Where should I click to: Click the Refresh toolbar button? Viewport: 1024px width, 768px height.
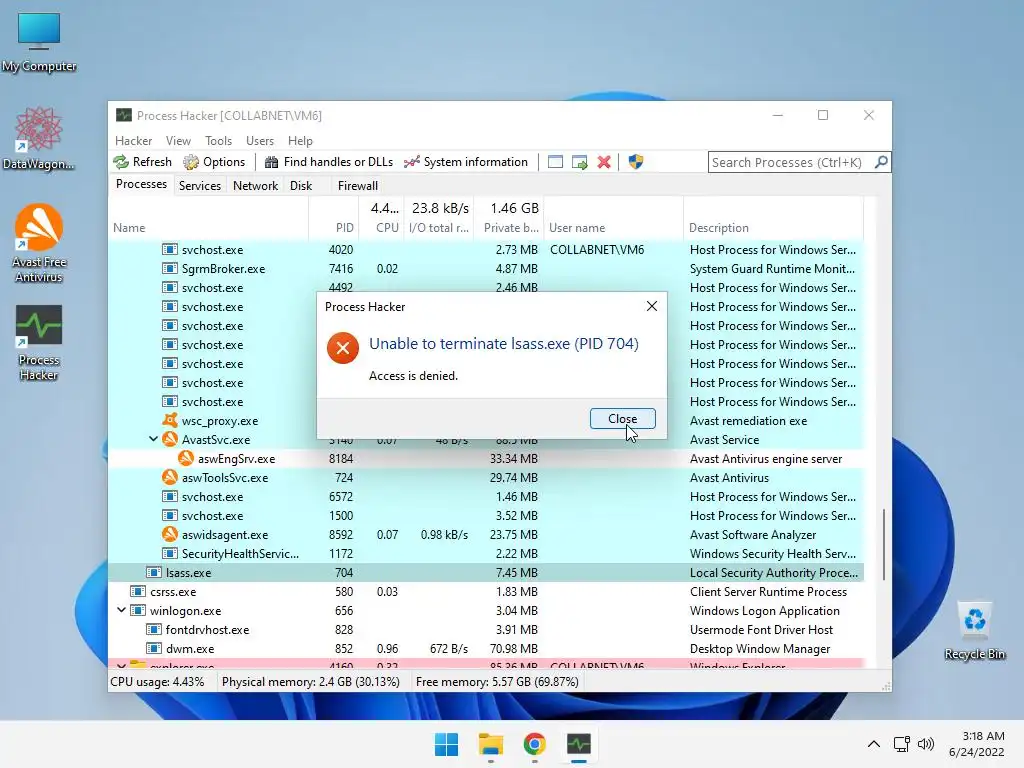143,162
